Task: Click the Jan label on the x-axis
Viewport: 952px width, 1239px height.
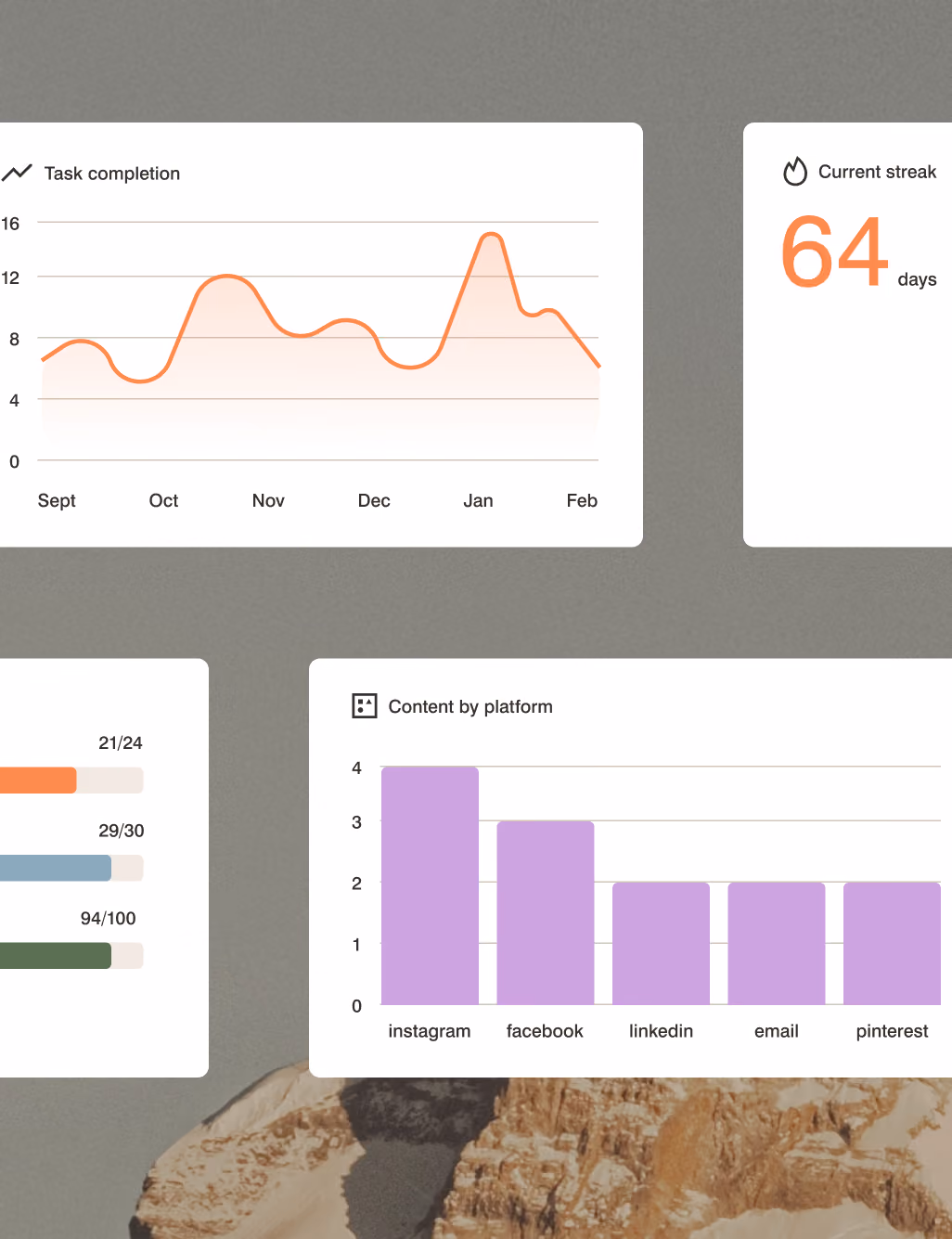Action: tap(478, 500)
